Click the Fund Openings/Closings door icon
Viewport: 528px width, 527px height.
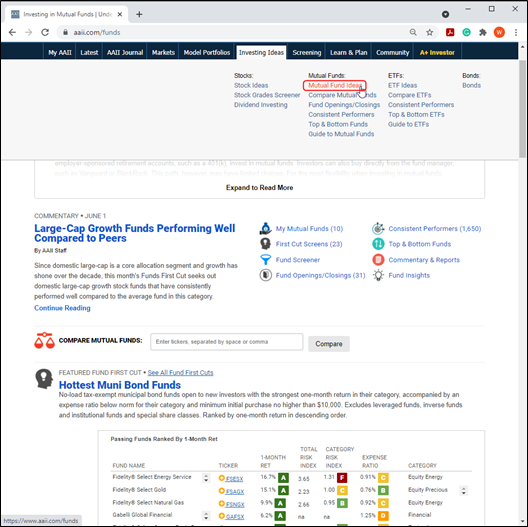click(x=266, y=275)
